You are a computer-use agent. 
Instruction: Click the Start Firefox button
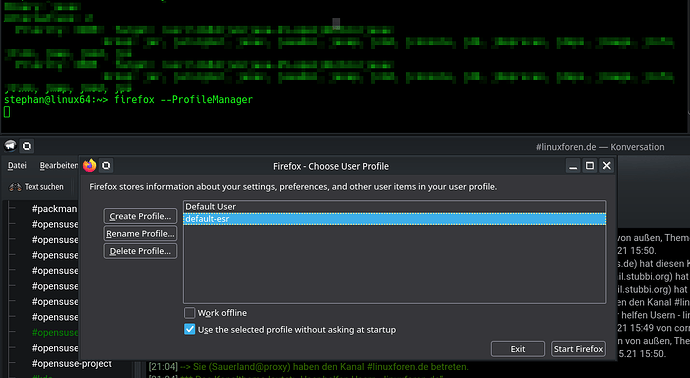coord(578,349)
